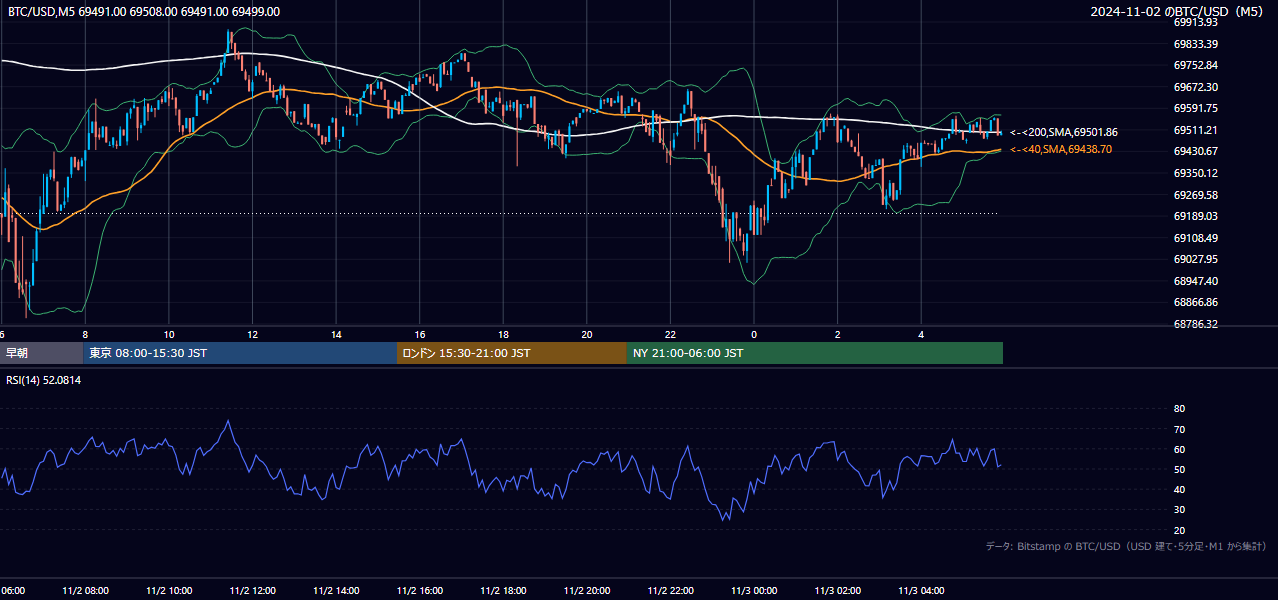Screen dimensions: 1278x600
Task: Click price axis label 69269.58
Action: click(1195, 195)
